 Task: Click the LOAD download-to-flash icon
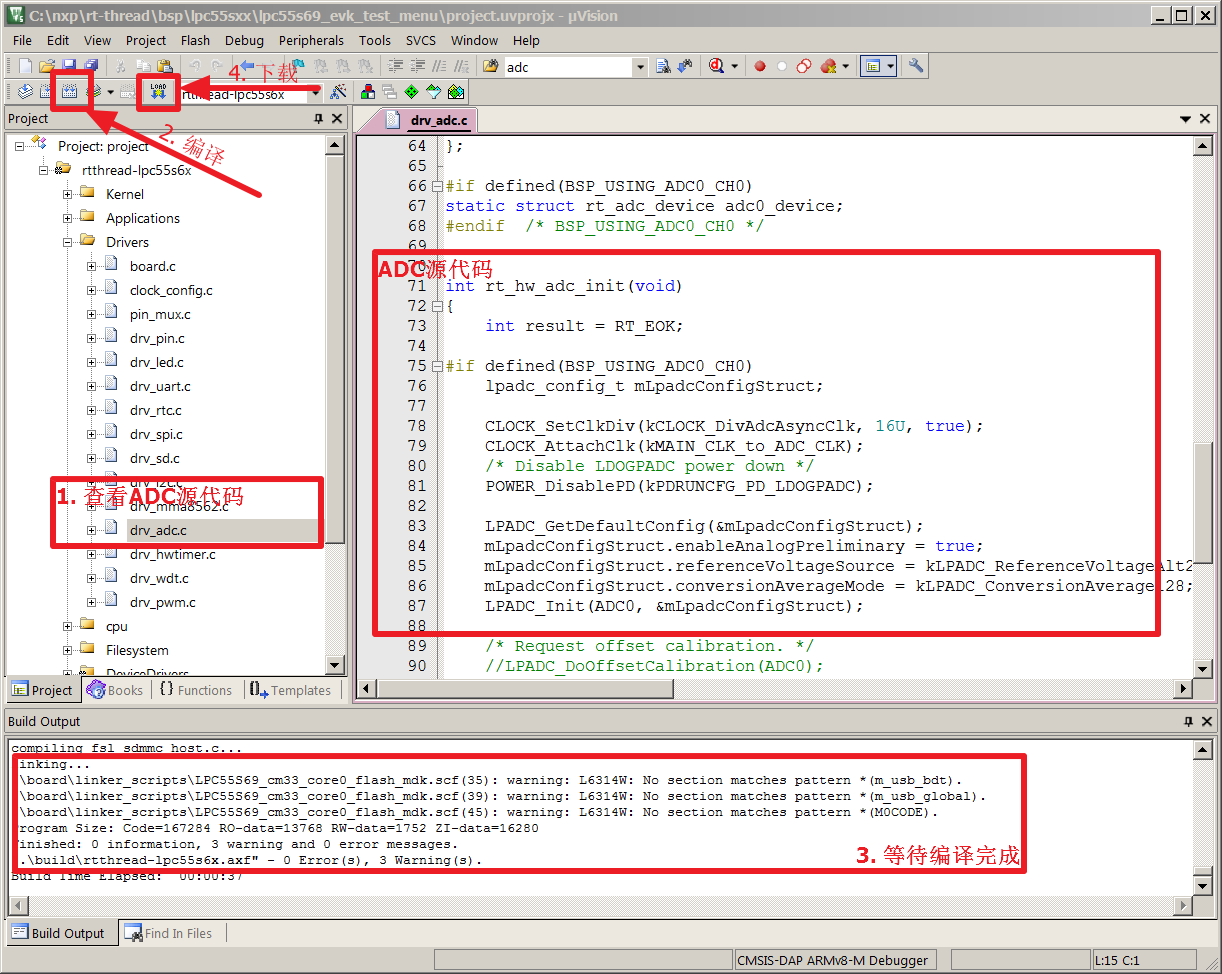coord(158,92)
